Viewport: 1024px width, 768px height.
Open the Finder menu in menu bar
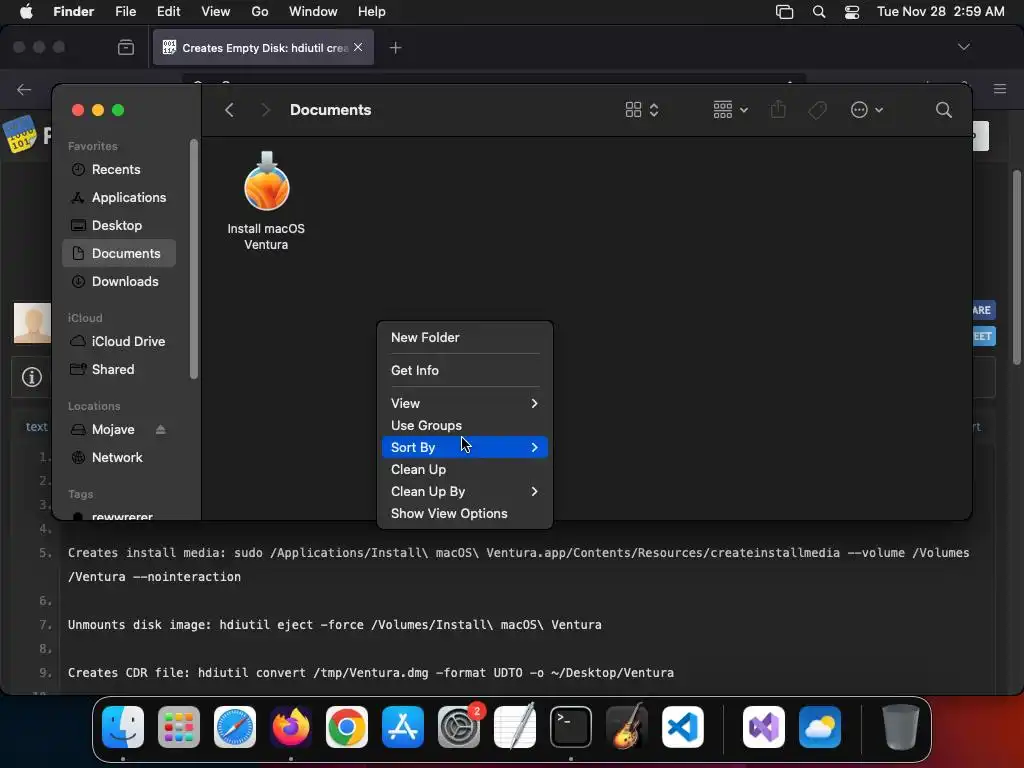pos(74,12)
